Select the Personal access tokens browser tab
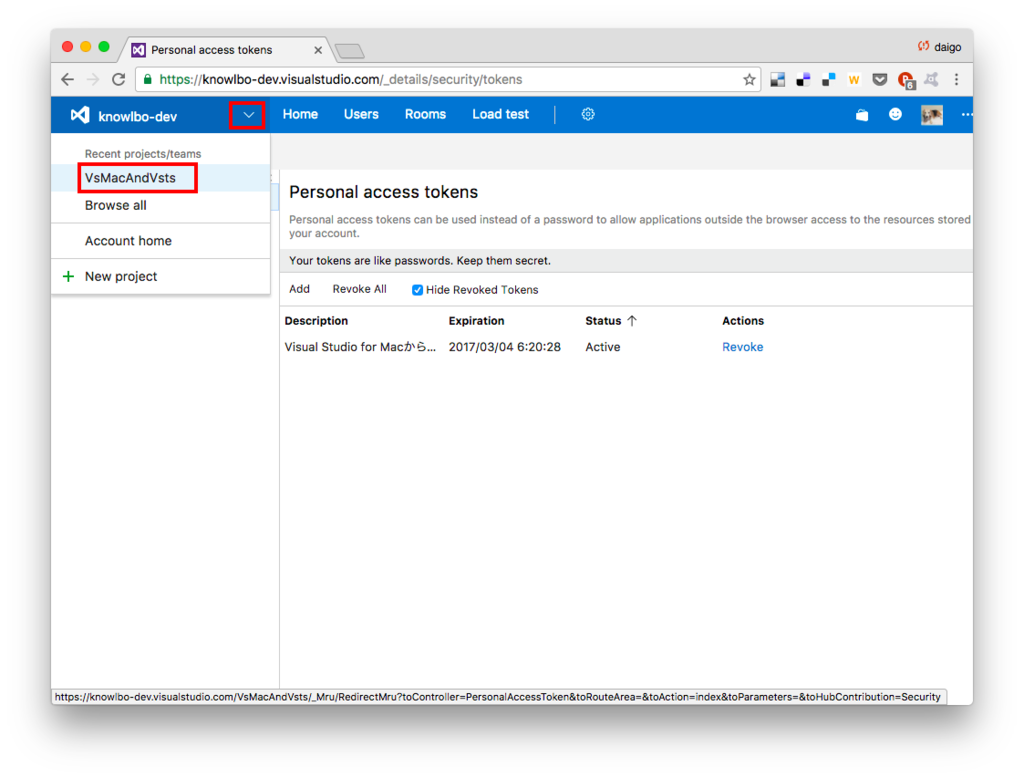This screenshot has height=778, width=1024. (225, 50)
